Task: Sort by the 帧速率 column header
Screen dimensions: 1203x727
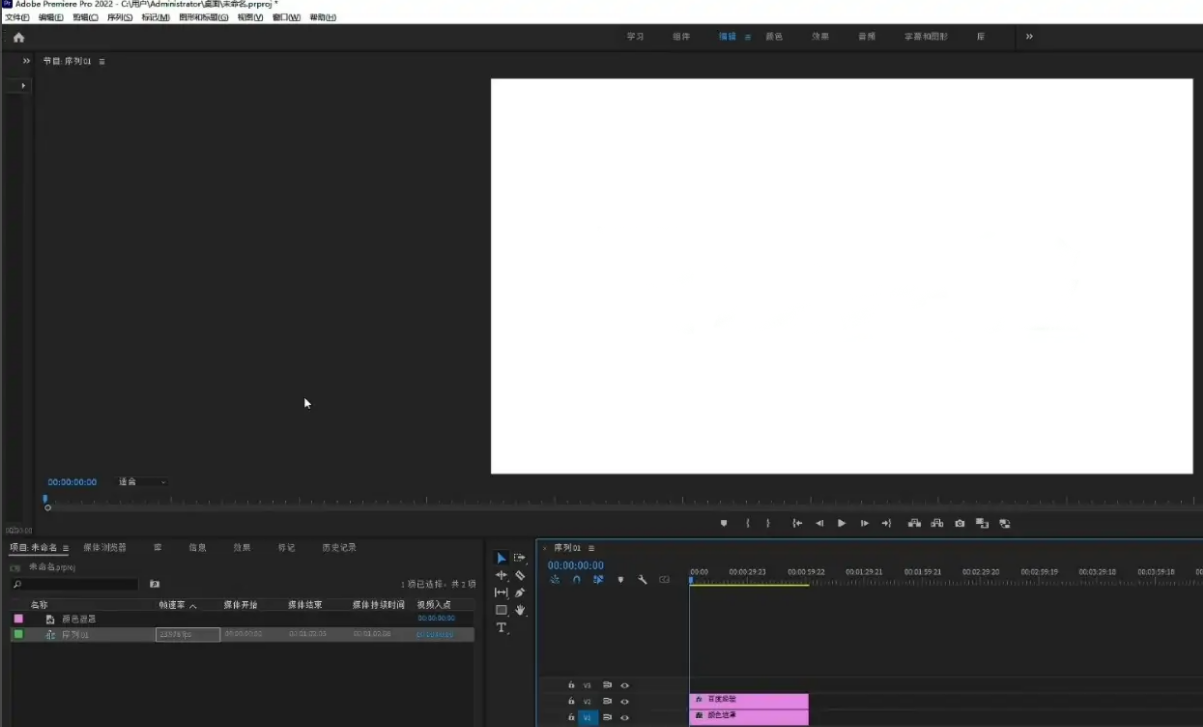Action: coord(172,605)
